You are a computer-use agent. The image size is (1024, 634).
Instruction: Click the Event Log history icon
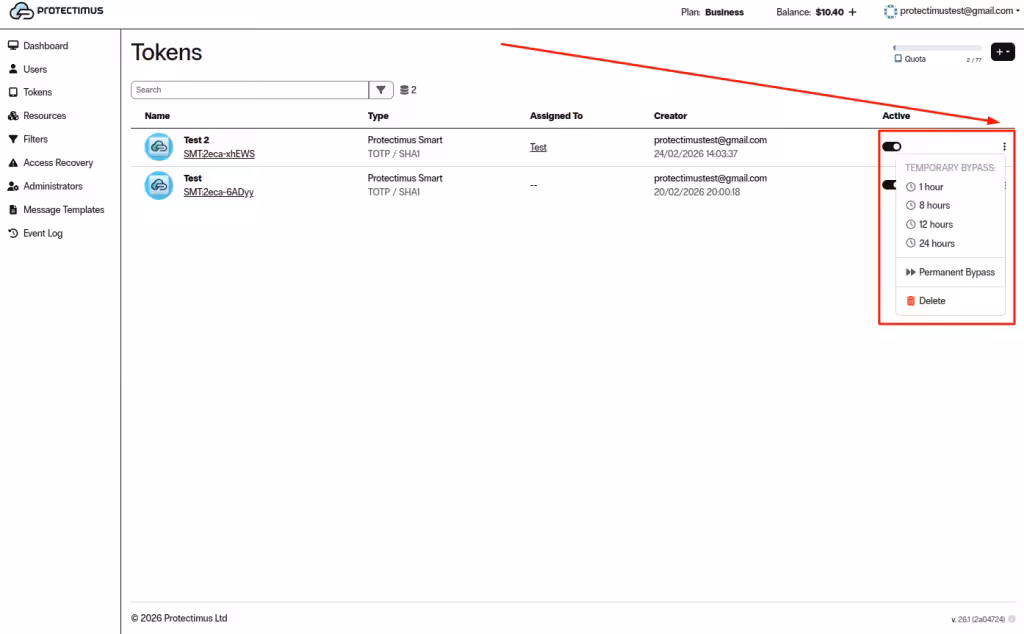coord(13,233)
